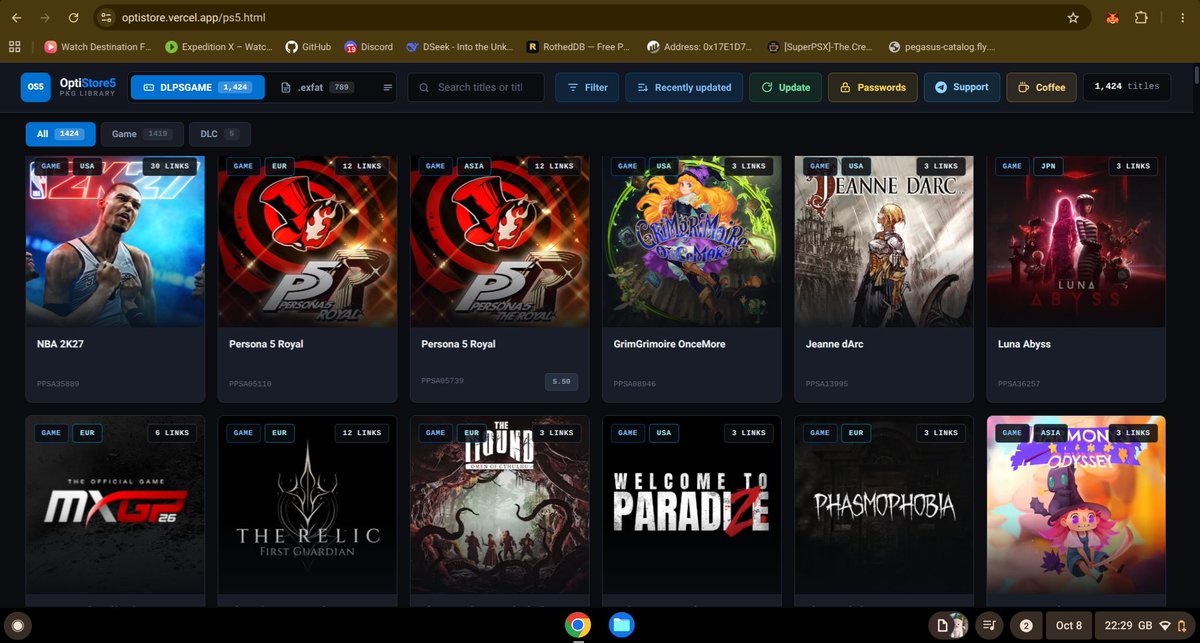Open the EUR Persona 5 Royal cover
1200x643 pixels.
[307, 241]
